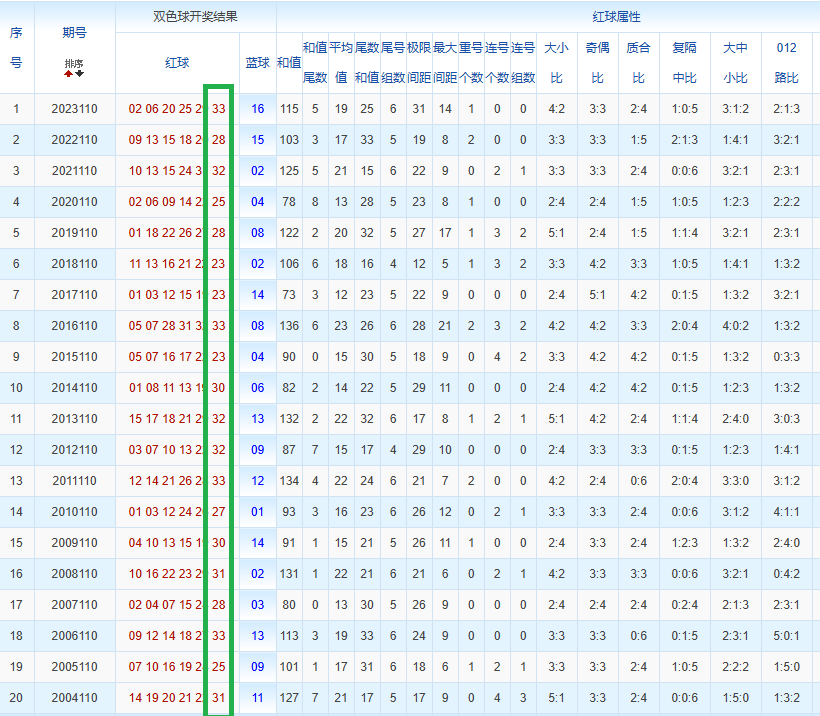Image resolution: width=820 pixels, height=716 pixels.
Task: Click blue ball 16 in row 1
Action: (x=257, y=109)
